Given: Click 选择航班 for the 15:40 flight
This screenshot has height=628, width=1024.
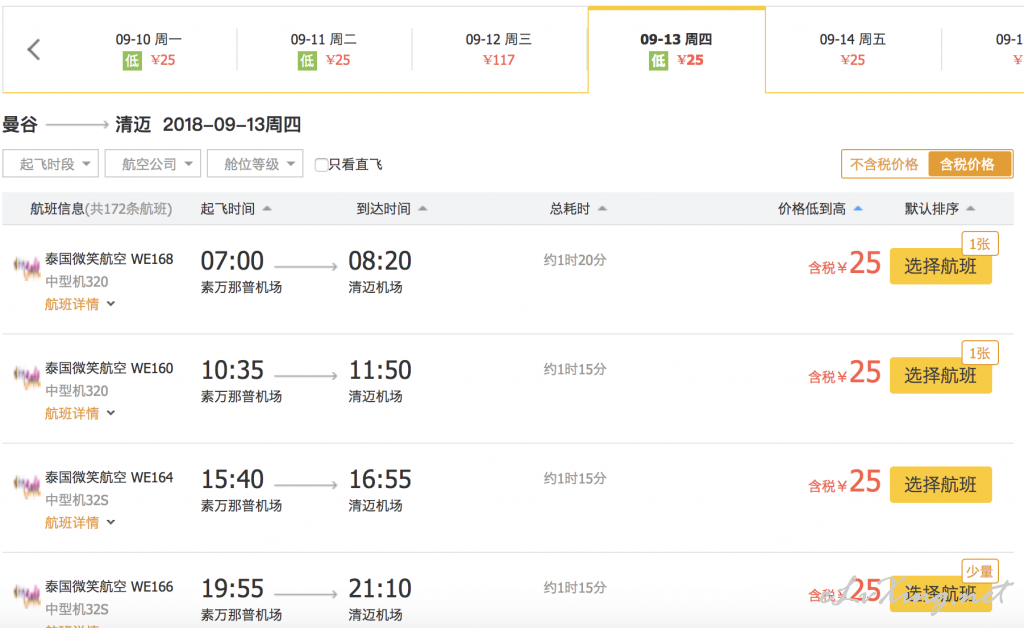Looking at the screenshot, I should point(940,484).
